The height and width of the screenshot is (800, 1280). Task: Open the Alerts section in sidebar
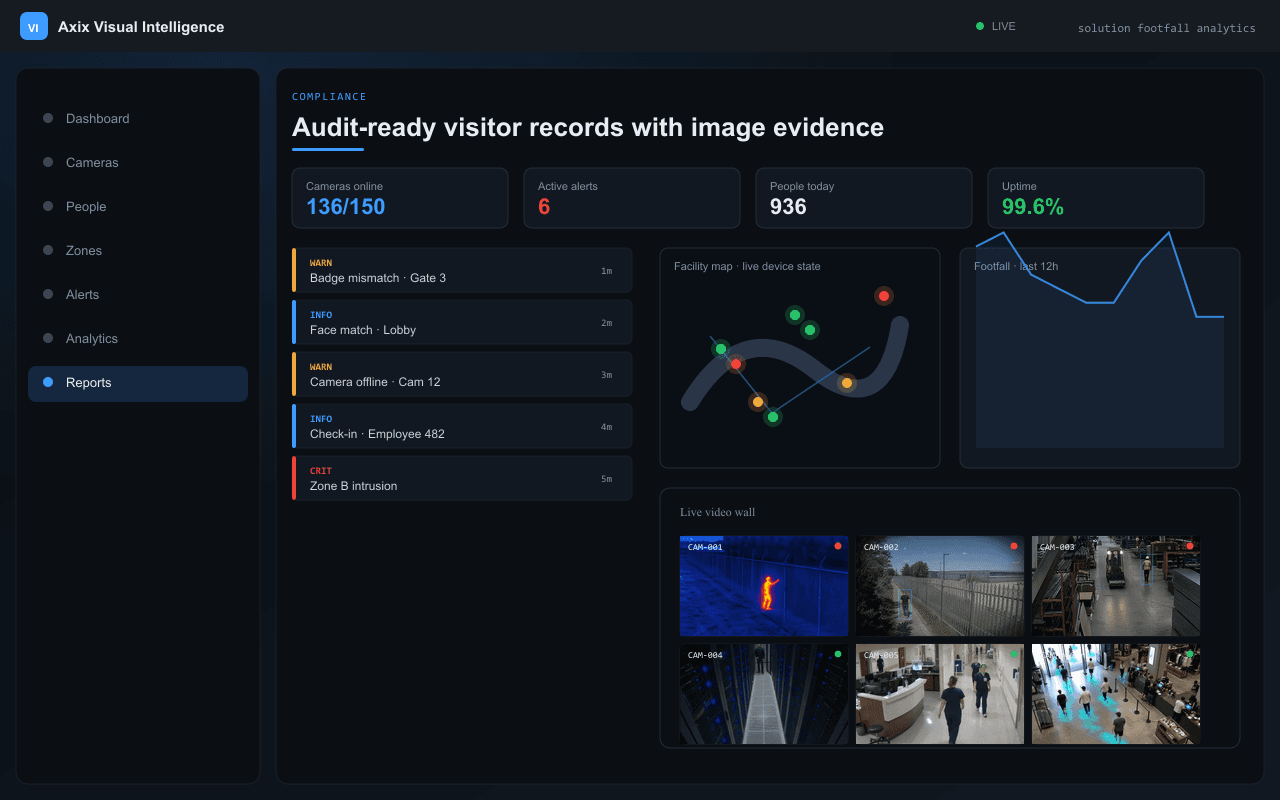138,294
